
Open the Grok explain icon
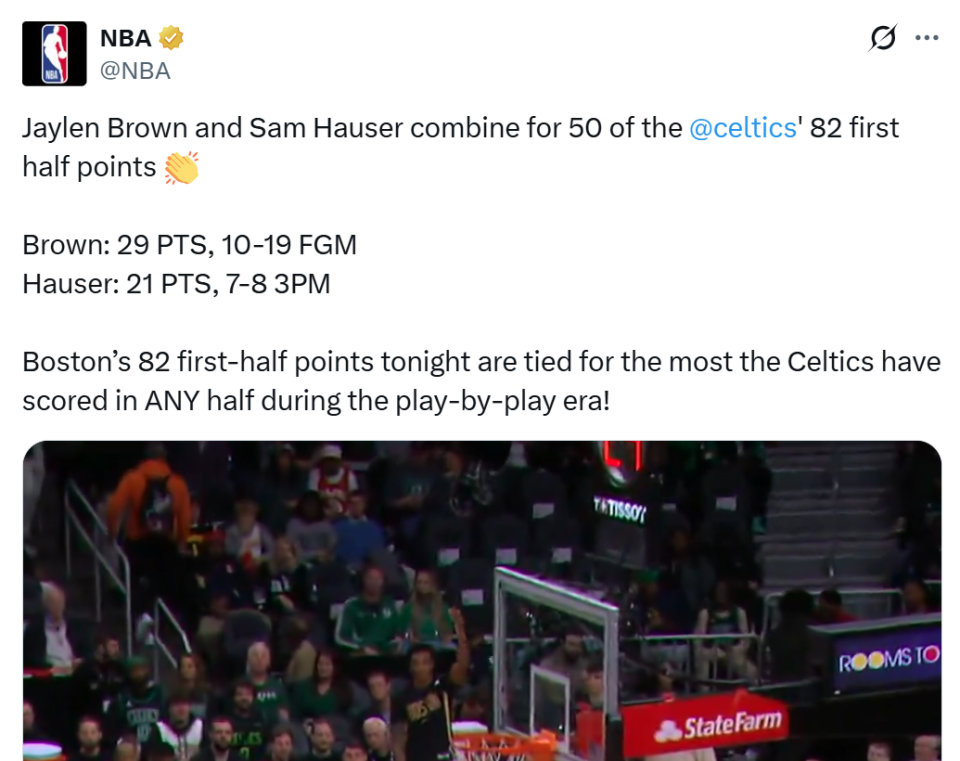882,39
